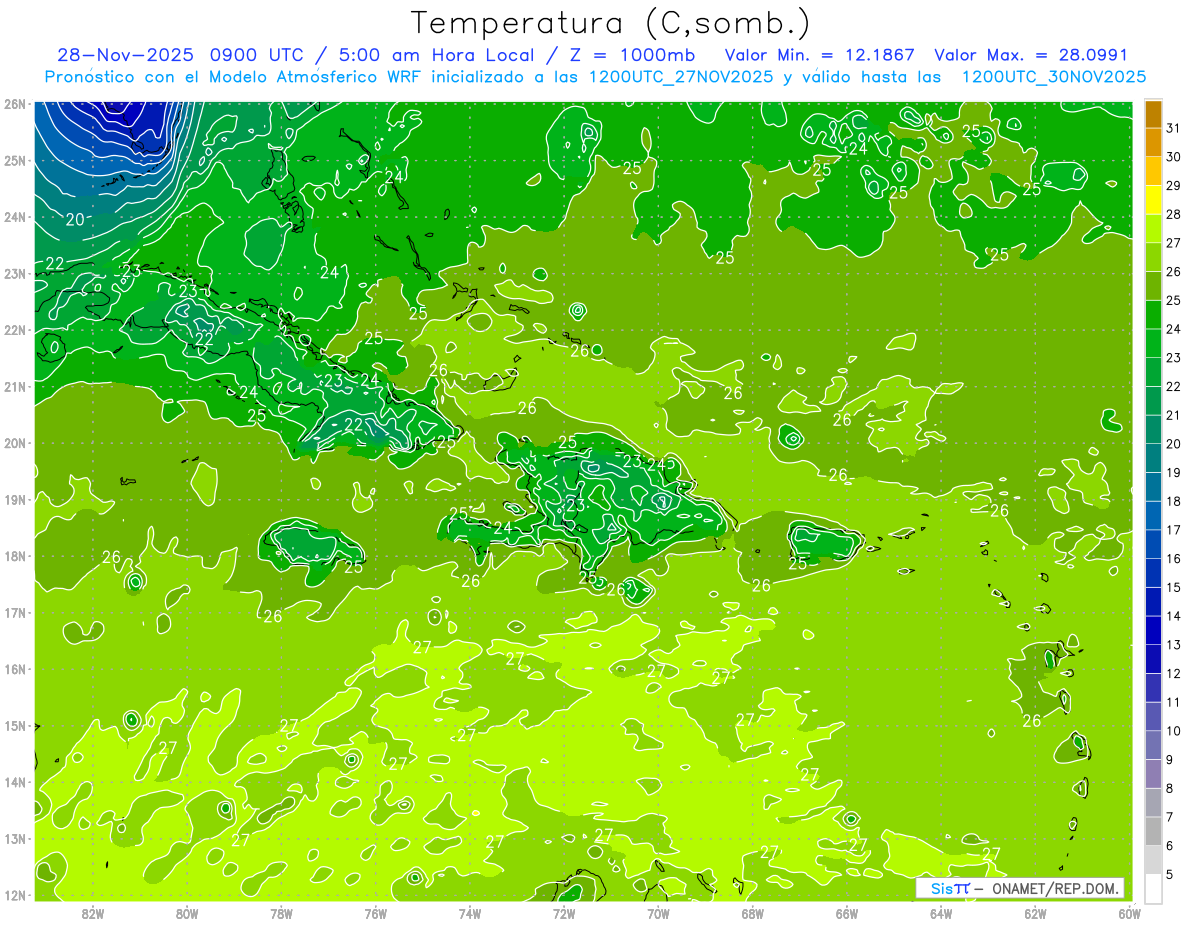Click the "68W" longitude axis label
This screenshot has width=1200, height=927.
752,913
